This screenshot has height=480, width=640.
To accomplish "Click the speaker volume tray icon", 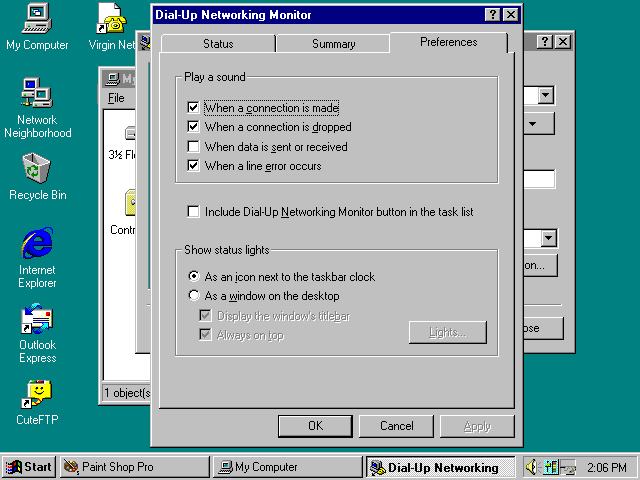I will coord(531,467).
